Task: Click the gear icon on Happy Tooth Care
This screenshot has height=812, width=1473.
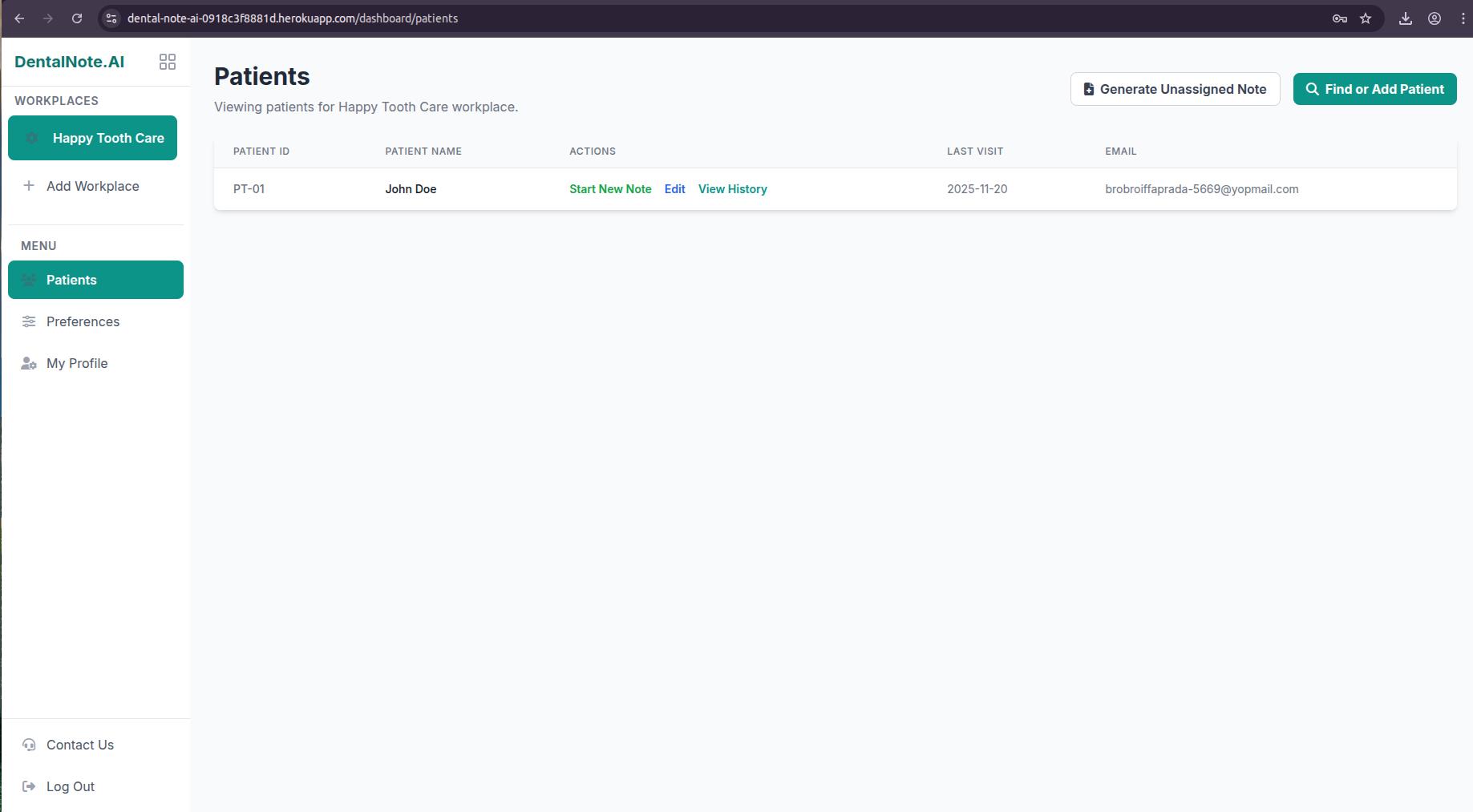Action: pyautogui.click(x=32, y=138)
